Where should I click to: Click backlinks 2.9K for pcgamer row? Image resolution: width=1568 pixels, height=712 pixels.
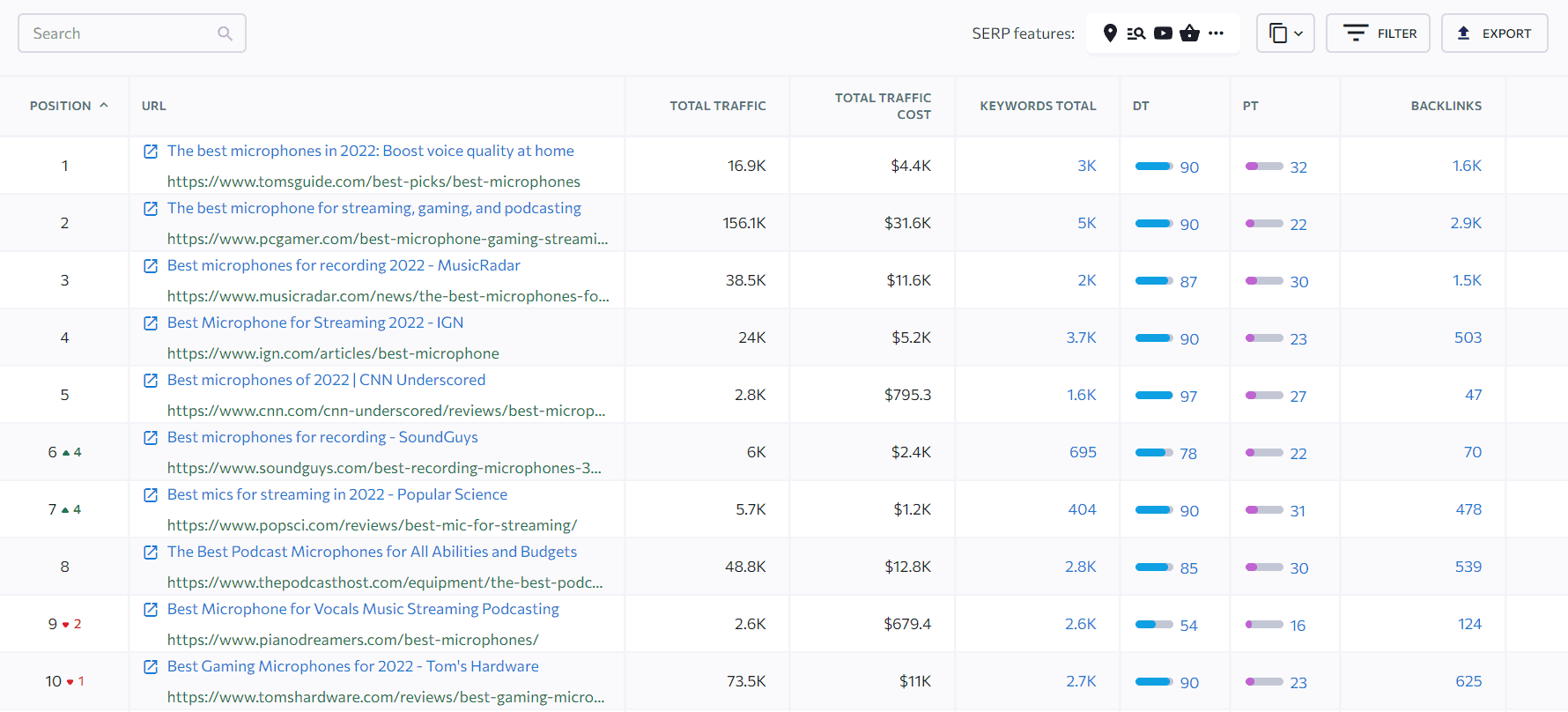(x=1466, y=223)
